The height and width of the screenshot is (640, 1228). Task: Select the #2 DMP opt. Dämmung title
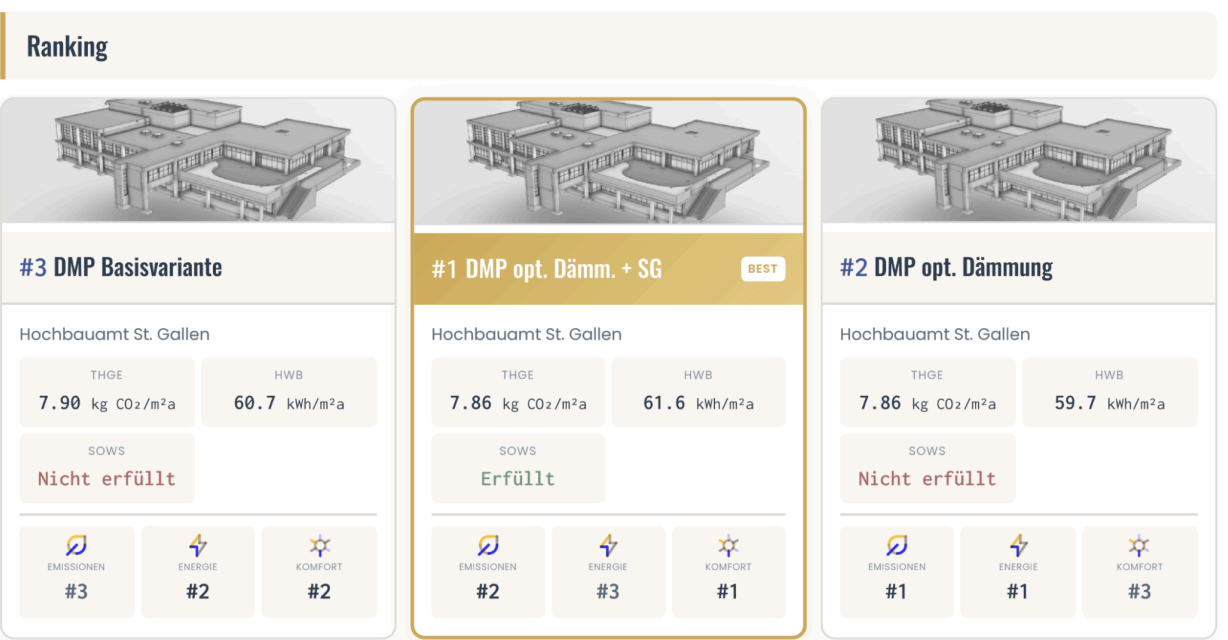[x=946, y=267]
